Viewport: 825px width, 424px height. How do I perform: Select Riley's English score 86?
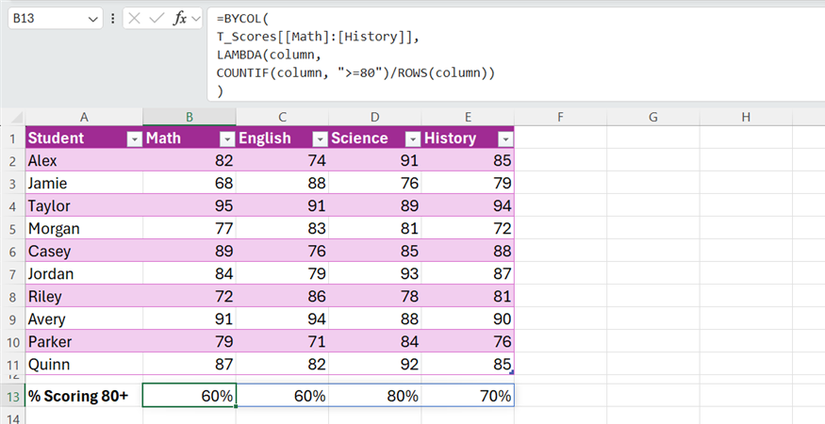point(283,297)
